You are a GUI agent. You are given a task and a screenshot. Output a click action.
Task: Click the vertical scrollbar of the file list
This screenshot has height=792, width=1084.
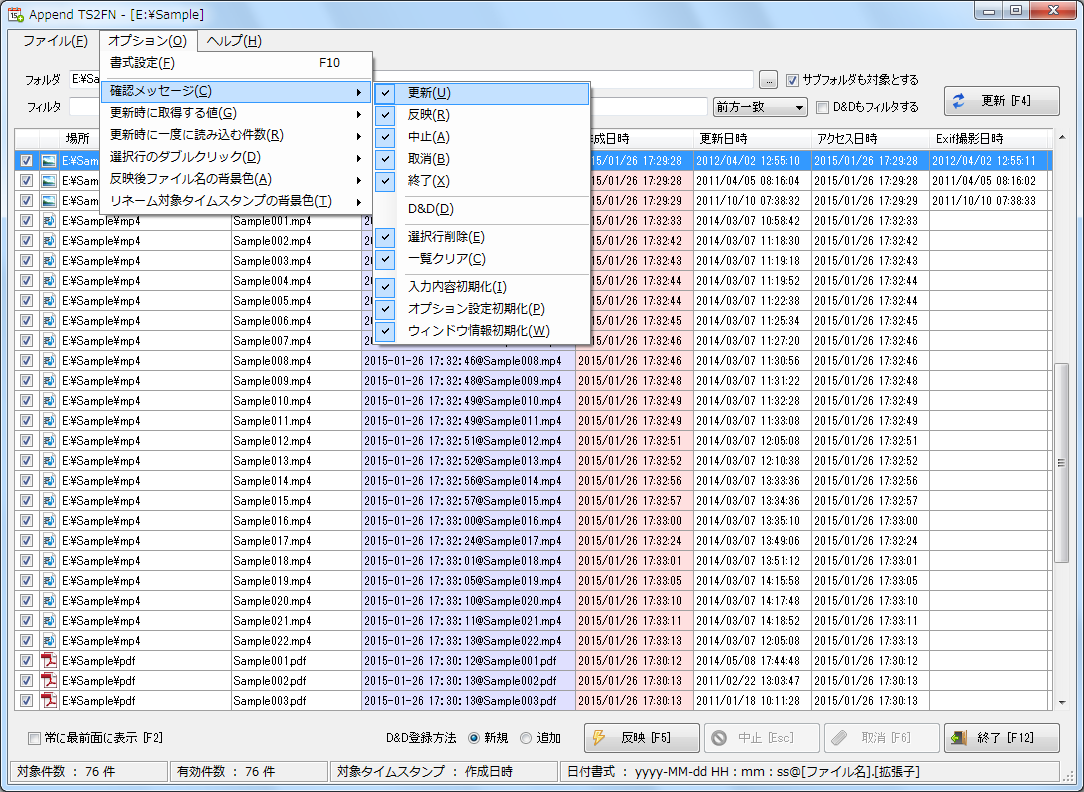(x=1061, y=461)
